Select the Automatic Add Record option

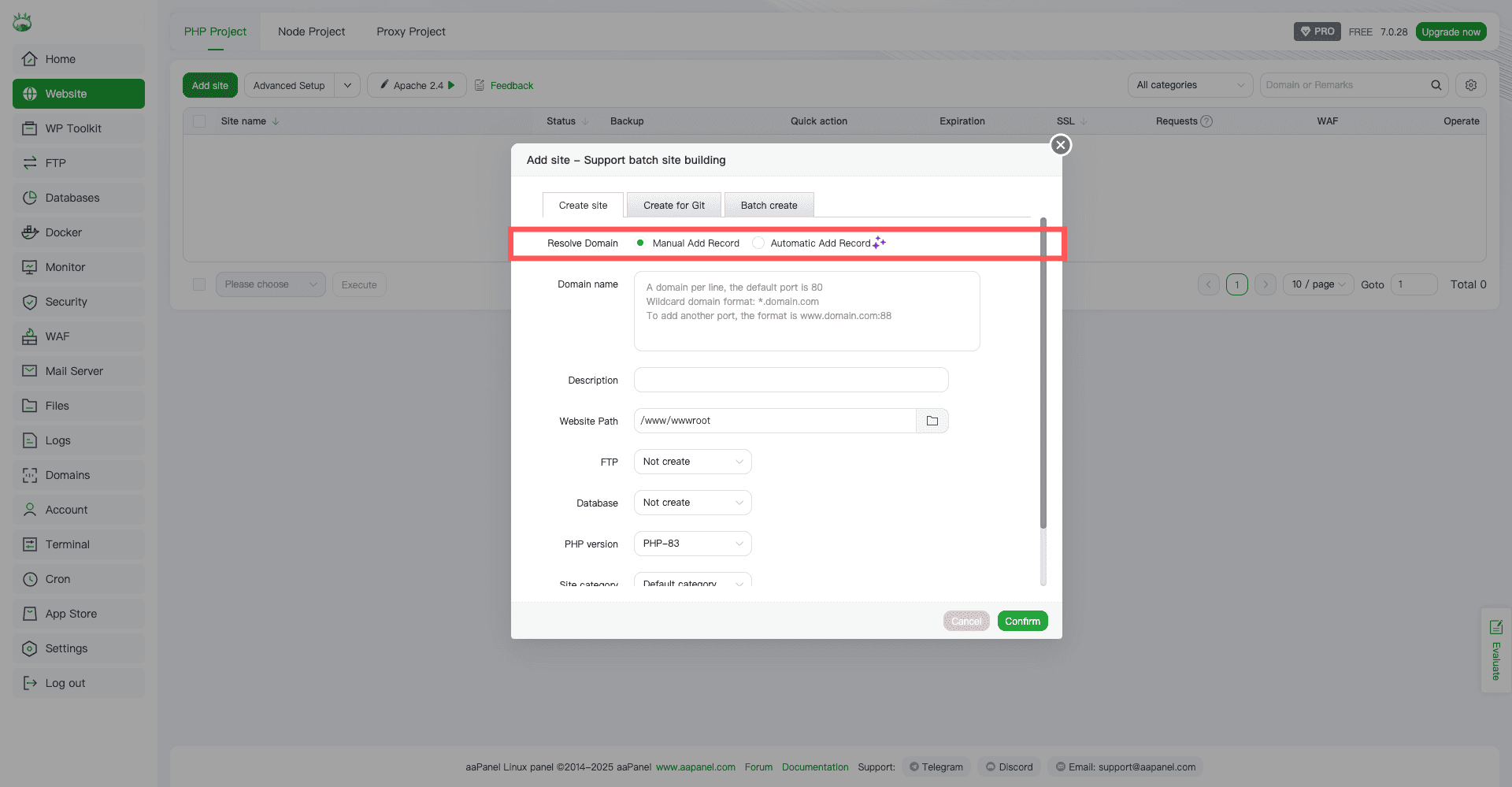coord(758,243)
